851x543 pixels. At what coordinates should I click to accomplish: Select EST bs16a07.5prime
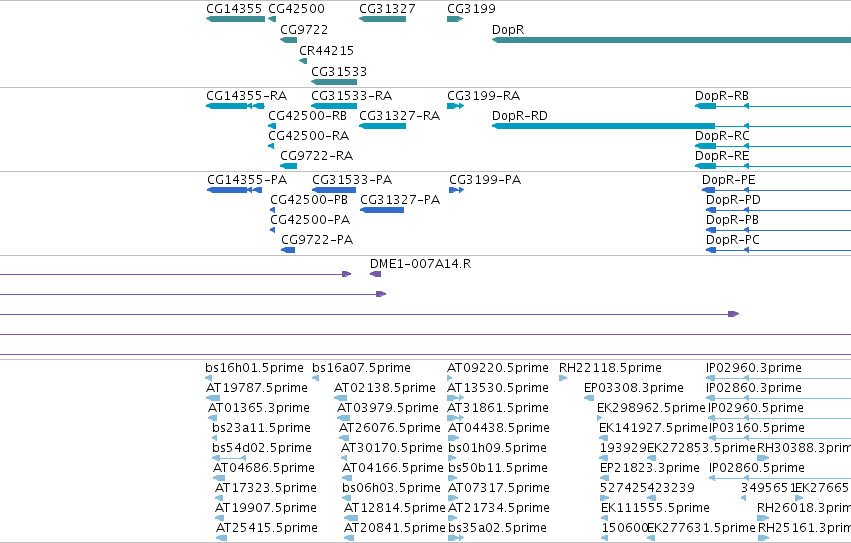[316, 378]
